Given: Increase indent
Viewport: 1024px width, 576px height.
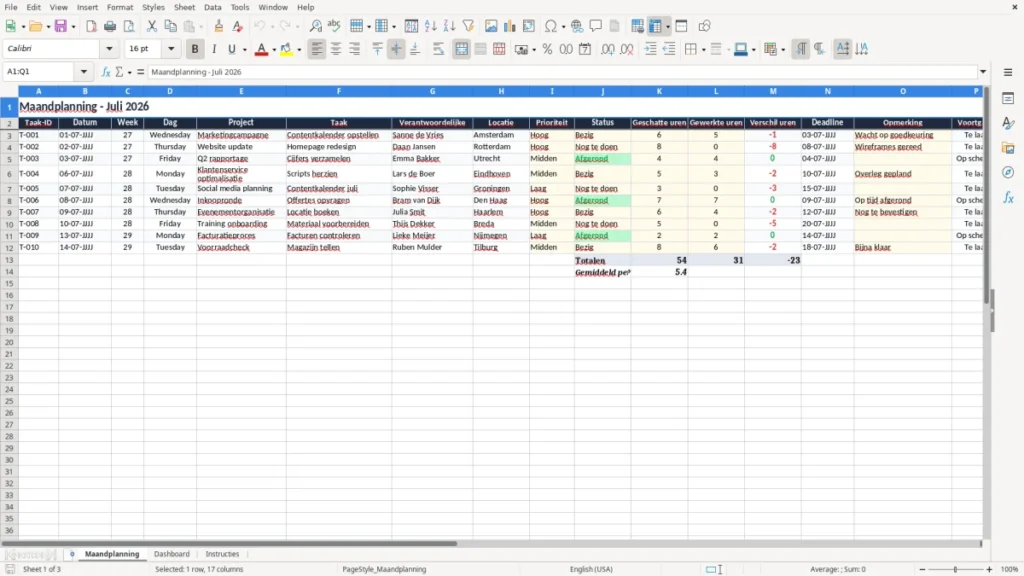Looking at the screenshot, I should pyautogui.click(x=650, y=49).
